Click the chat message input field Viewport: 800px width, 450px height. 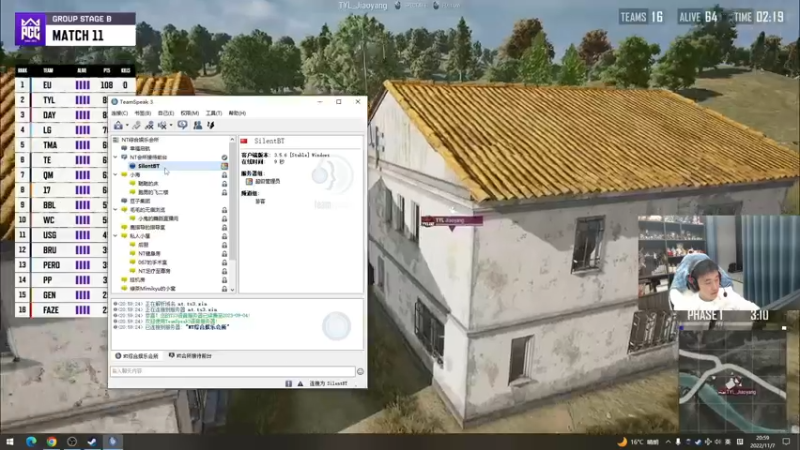(233, 371)
